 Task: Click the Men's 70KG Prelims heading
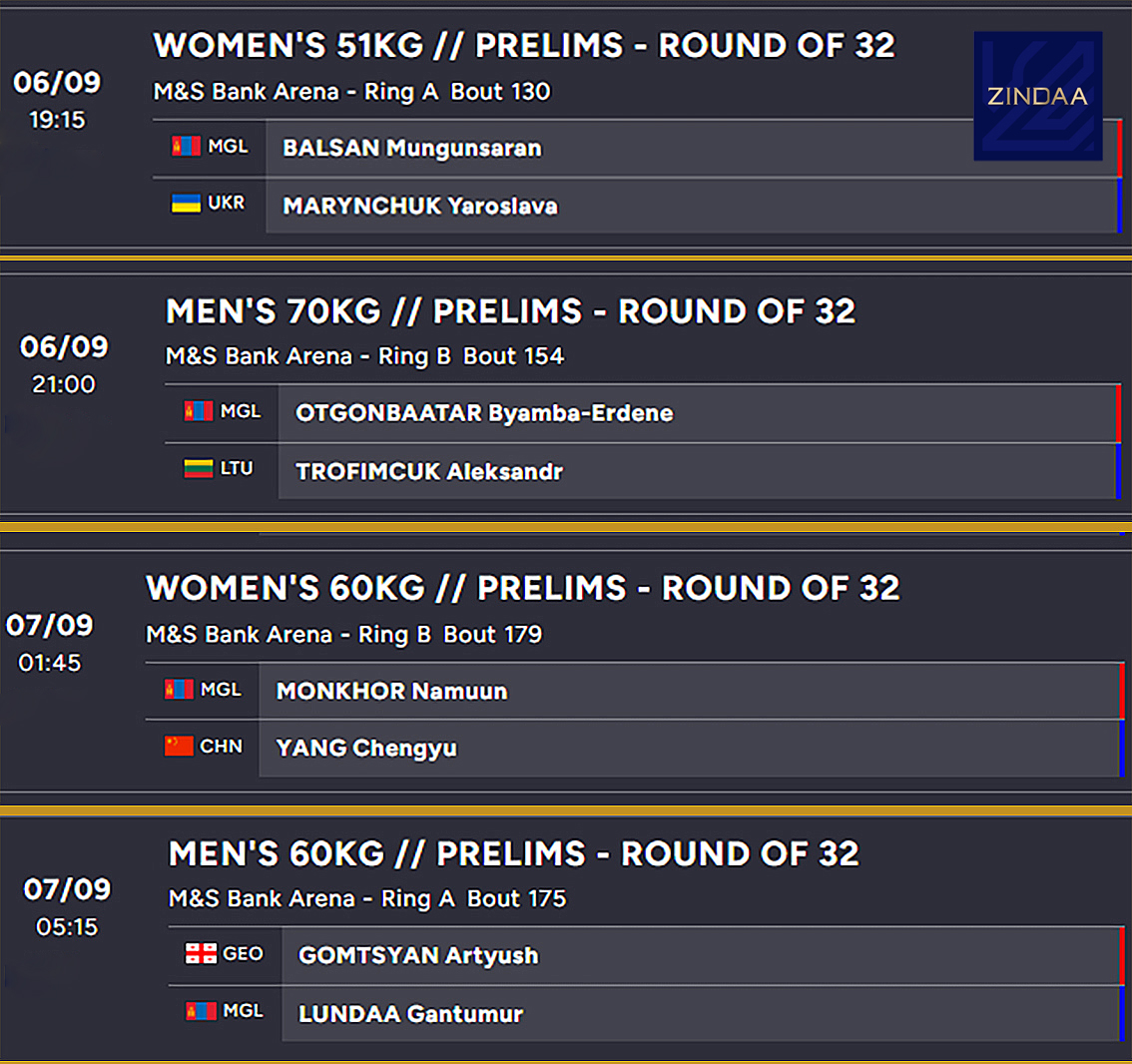[510, 311]
